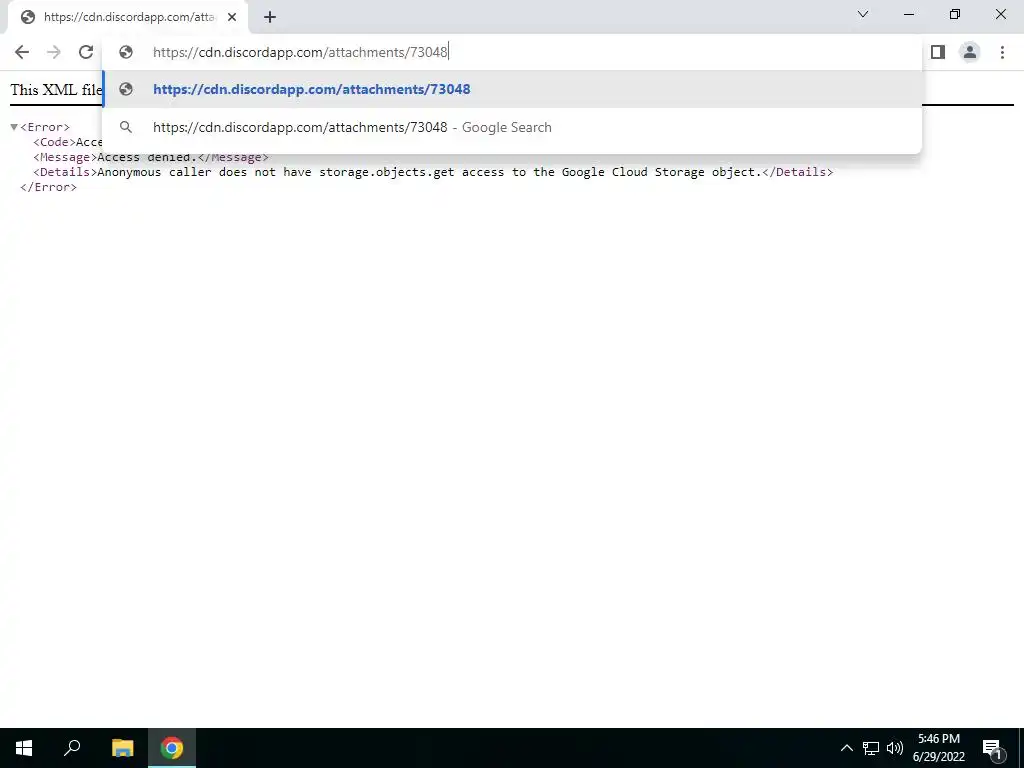Choose the Google Search suggestion row
Image resolution: width=1024 pixels, height=768 pixels.
[512, 127]
